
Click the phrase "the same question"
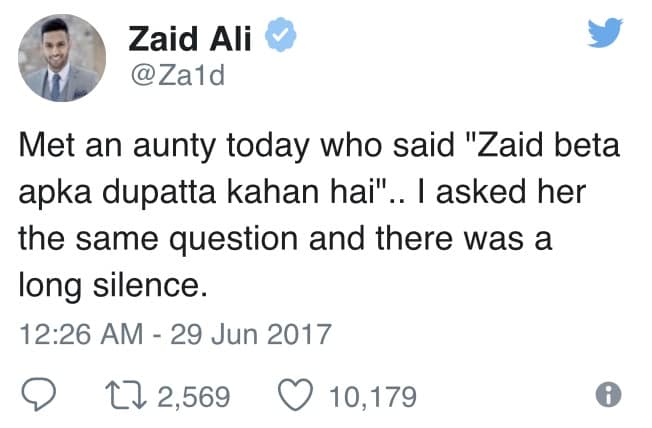coord(158,240)
